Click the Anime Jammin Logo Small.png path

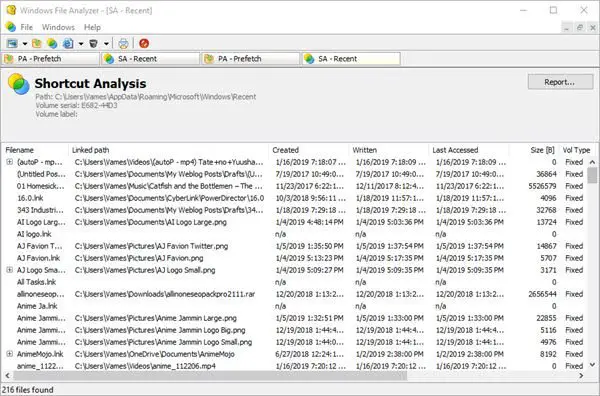(163, 342)
